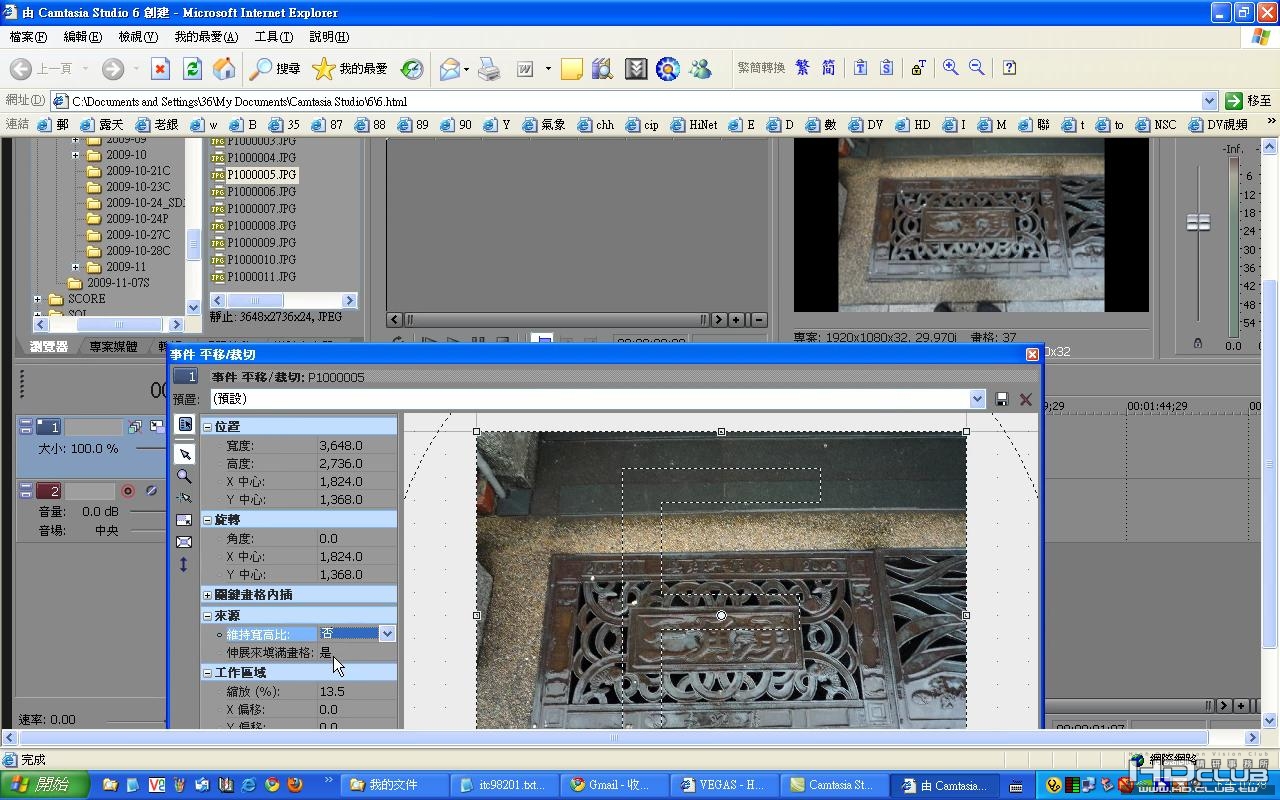The image size is (1280, 800).
Task: Click the master volume fader handle
Action: [1198, 222]
